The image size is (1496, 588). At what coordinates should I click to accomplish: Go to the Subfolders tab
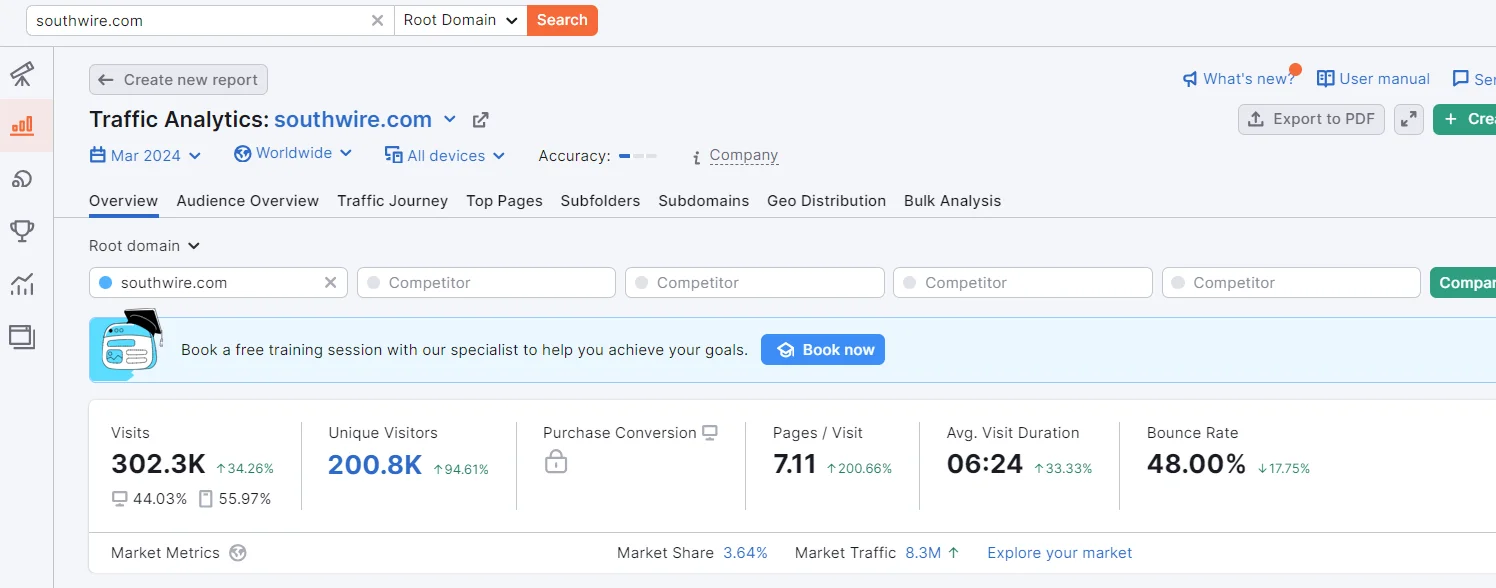[x=600, y=201]
